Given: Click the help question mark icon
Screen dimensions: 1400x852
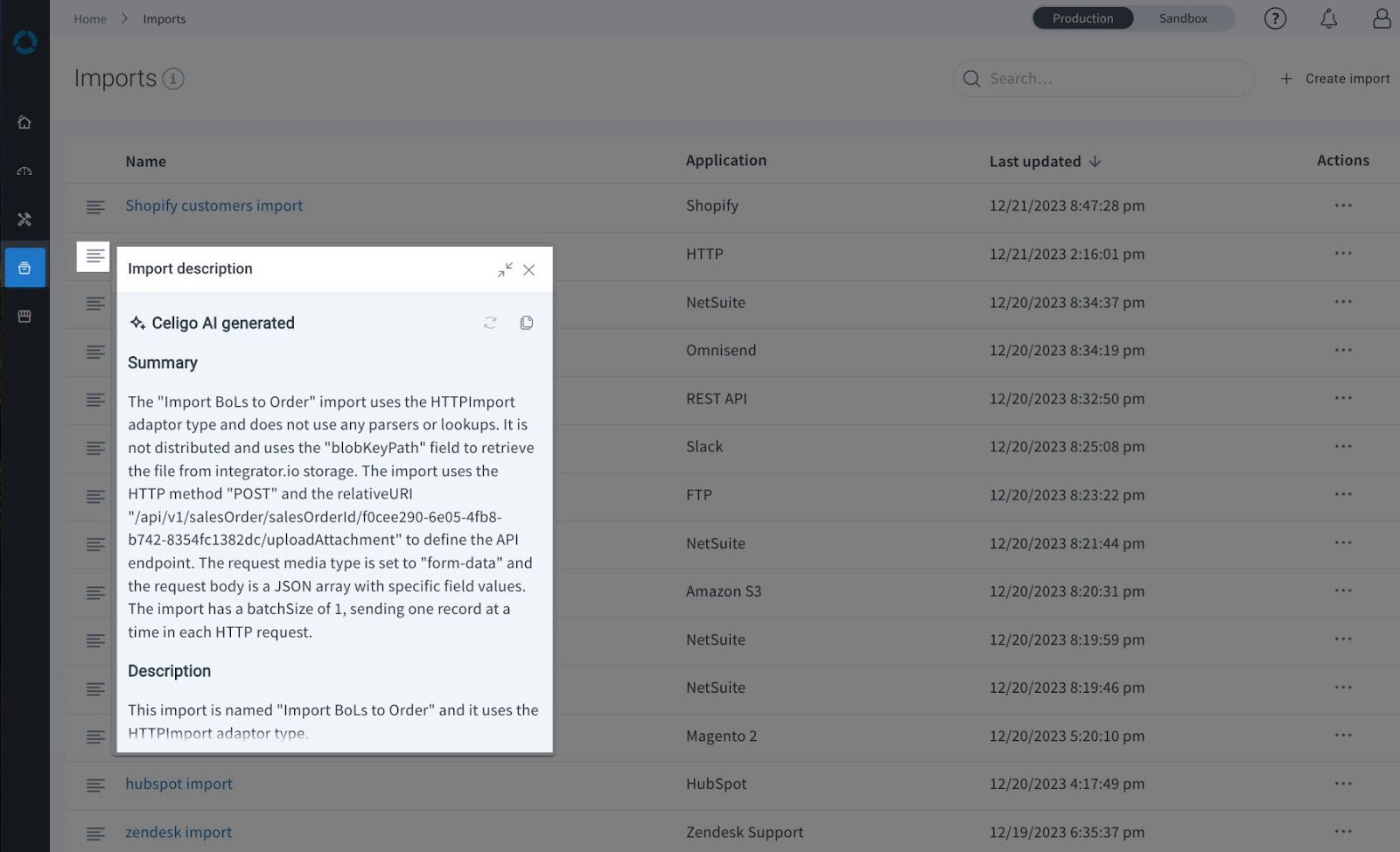Looking at the screenshot, I should coord(1275,18).
